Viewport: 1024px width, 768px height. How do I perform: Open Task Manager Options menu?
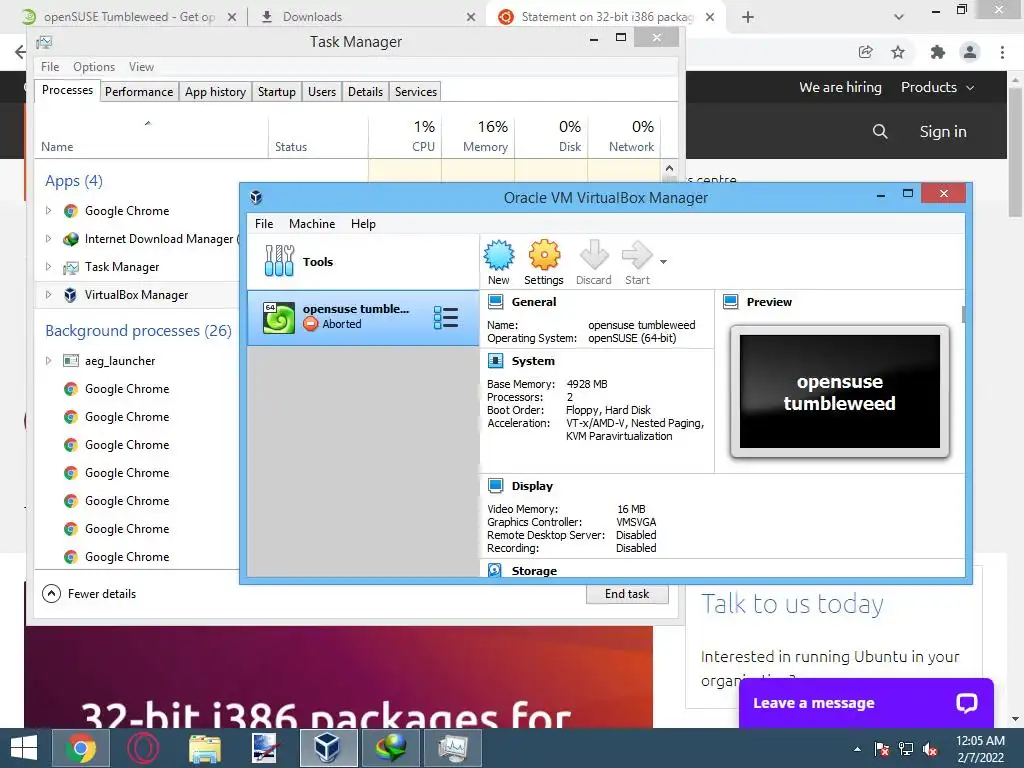click(93, 67)
